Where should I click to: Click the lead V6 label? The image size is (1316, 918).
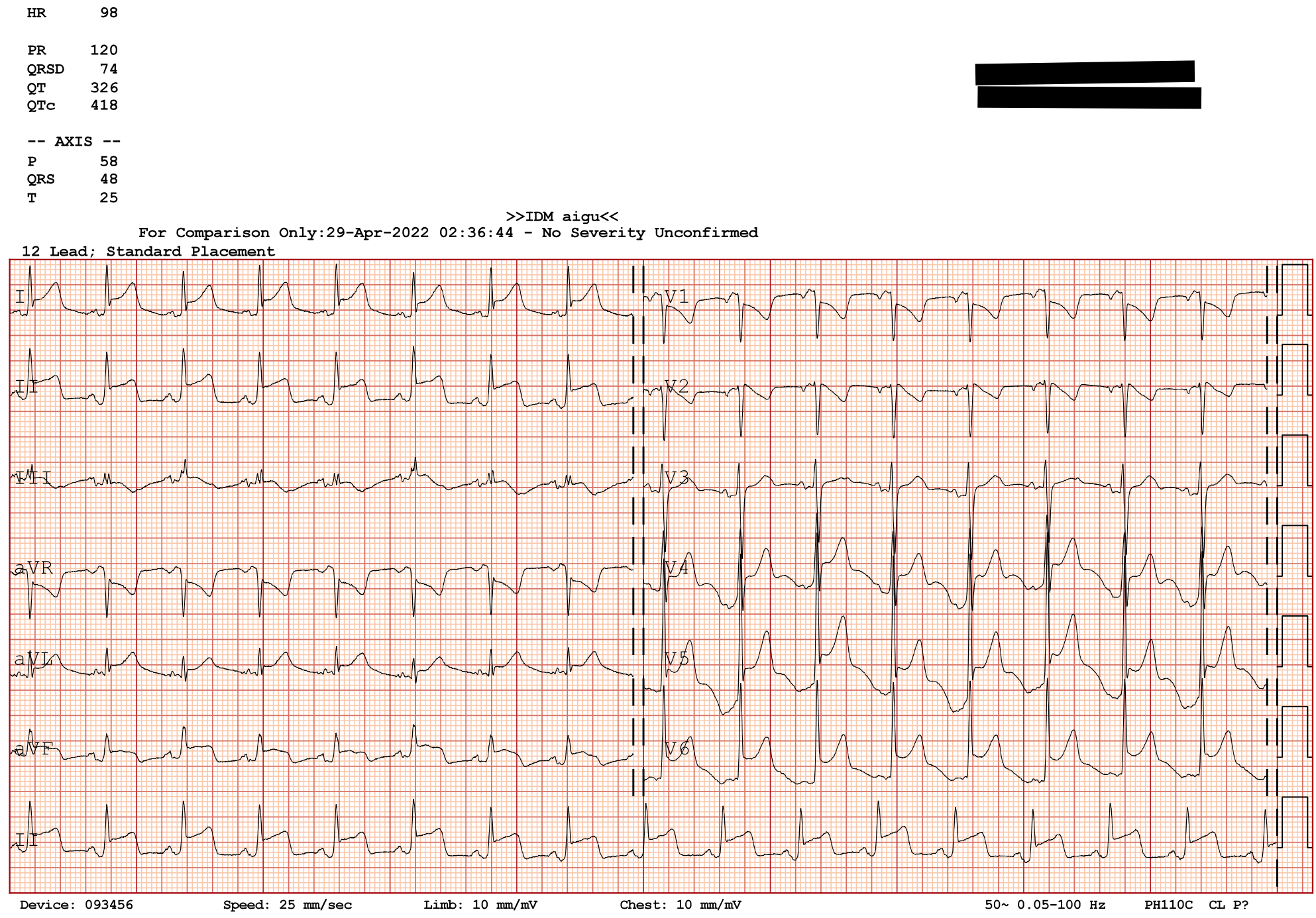coord(677,749)
